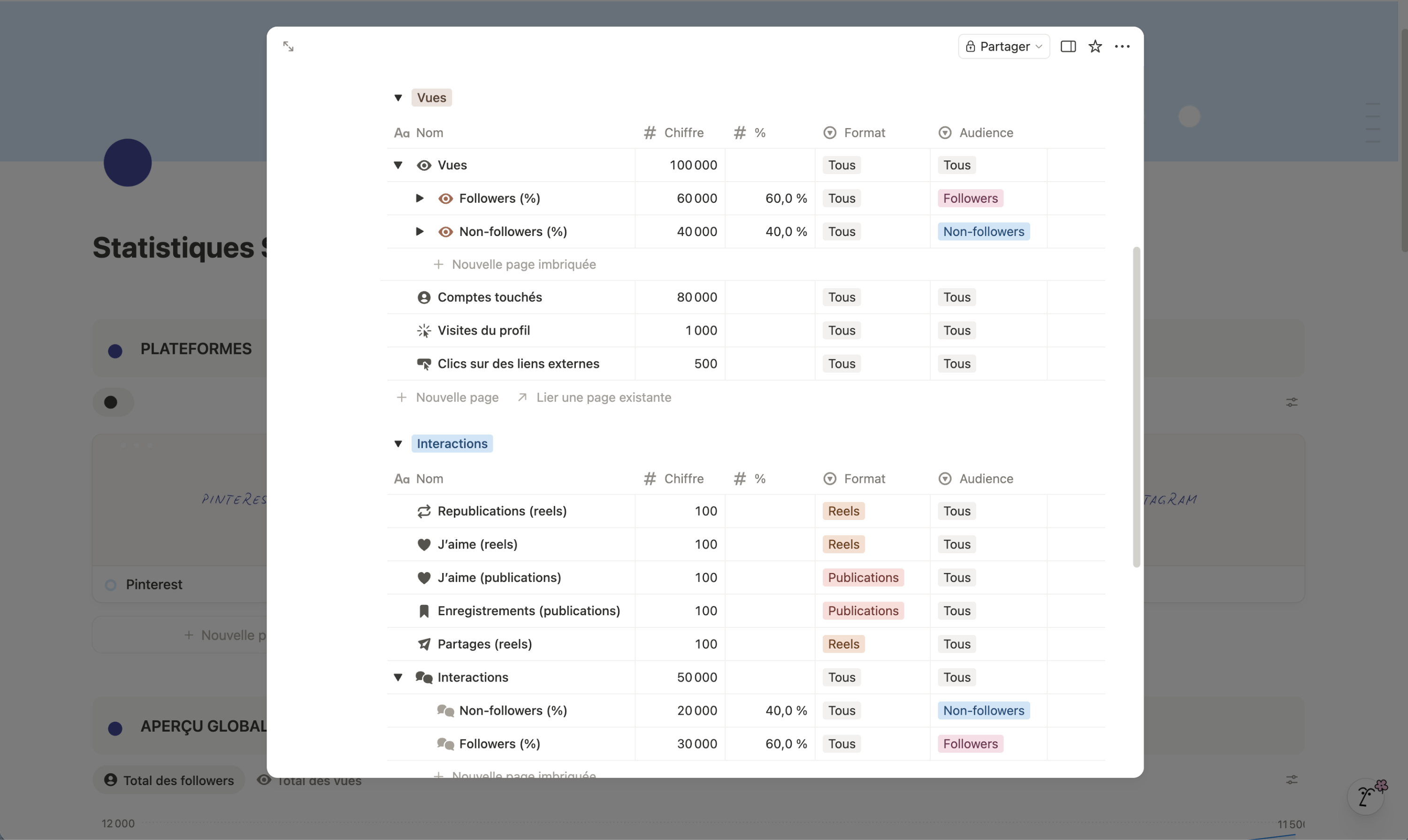Click Reels format tag on Republications row

pos(843,512)
